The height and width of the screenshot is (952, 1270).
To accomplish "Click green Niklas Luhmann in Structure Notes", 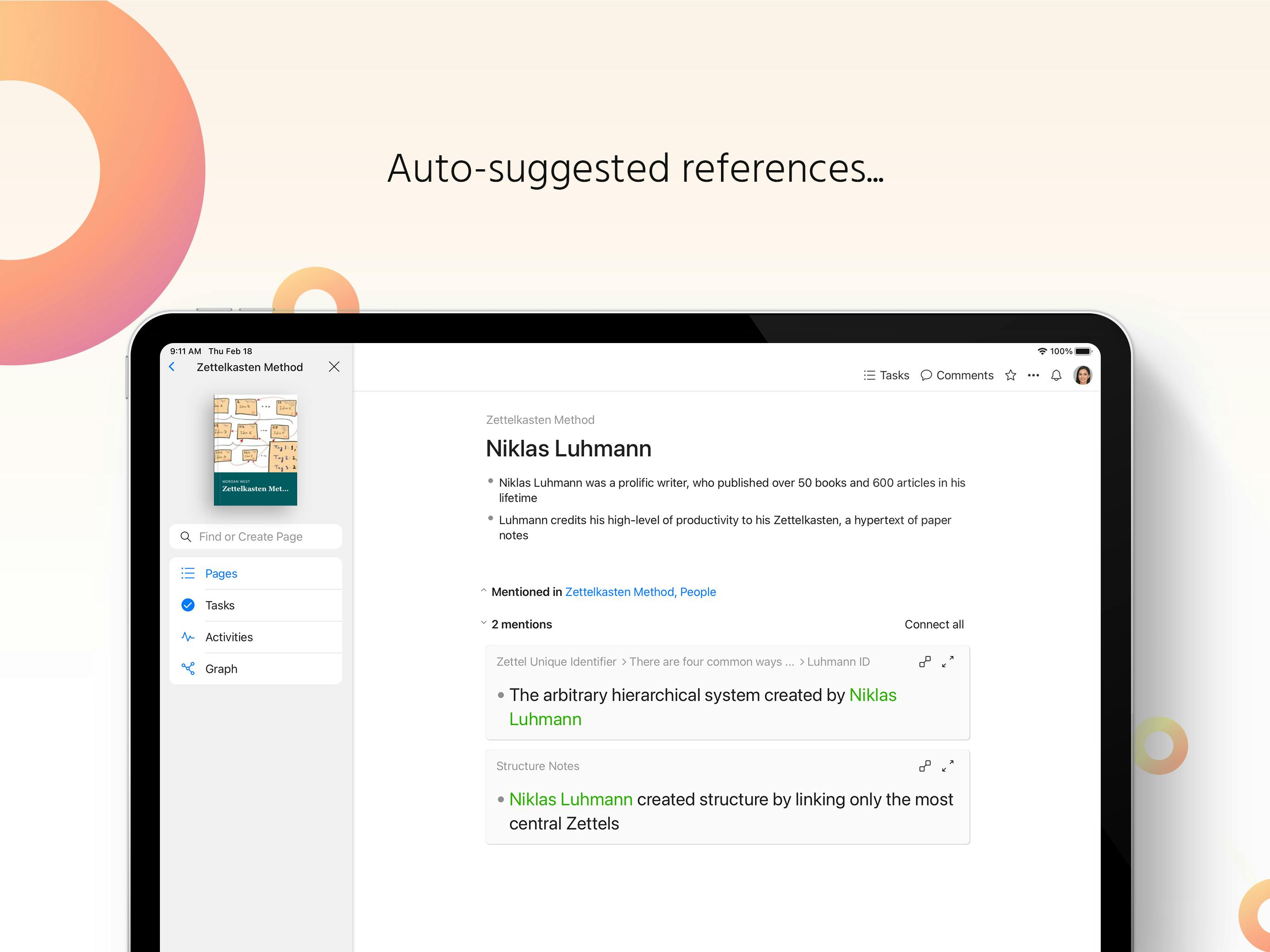I will (571, 799).
